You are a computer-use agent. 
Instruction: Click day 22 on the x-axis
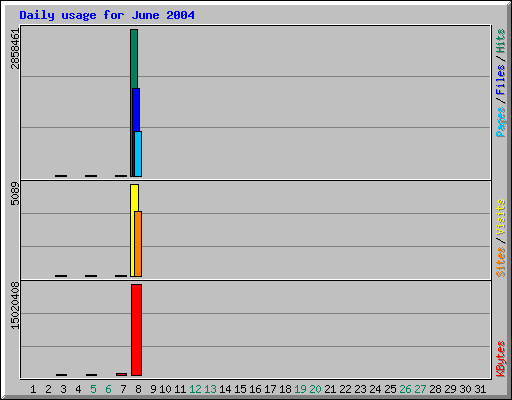pos(345,389)
